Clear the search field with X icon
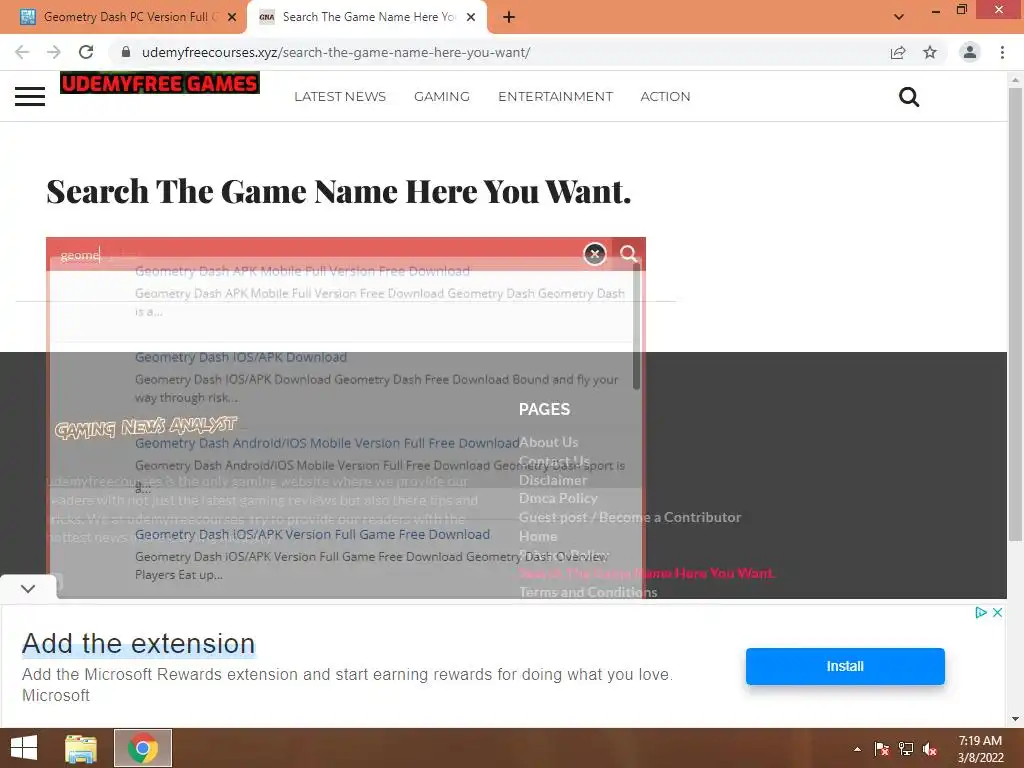 click(594, 253)
